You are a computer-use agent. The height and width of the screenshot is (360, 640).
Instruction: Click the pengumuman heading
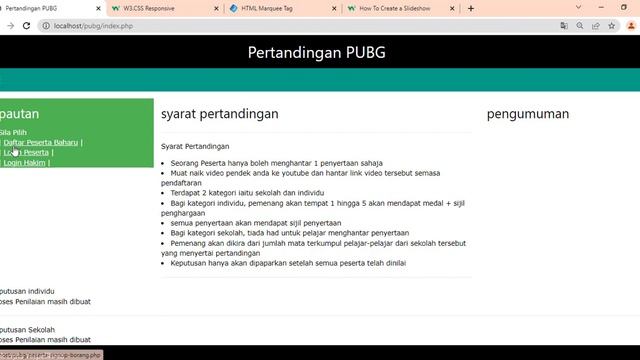point(528,114)
